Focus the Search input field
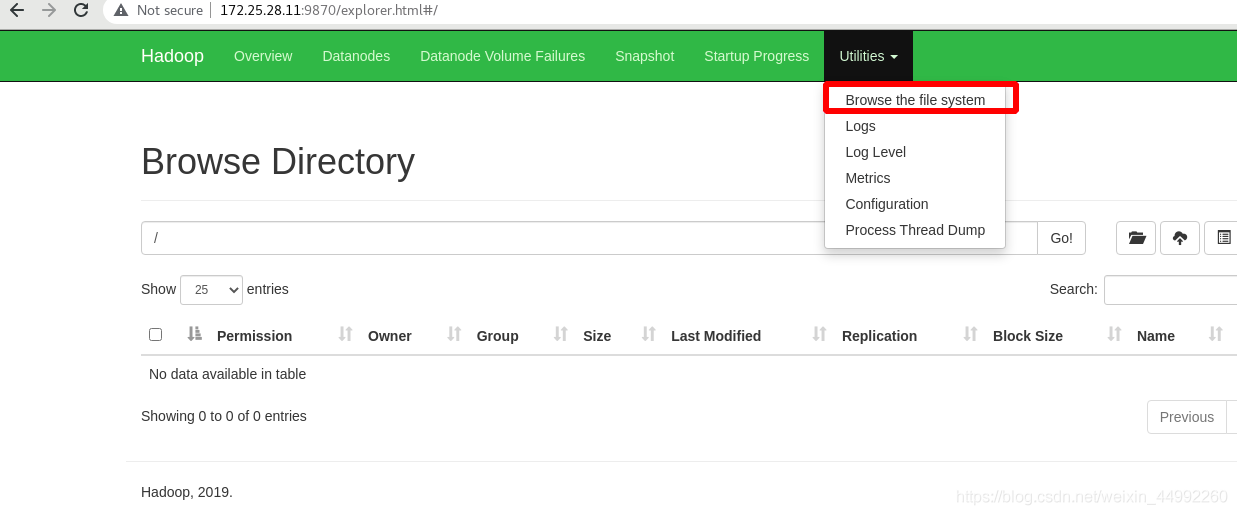Viewport: 1237px width, 515px height. click(1170, 289)
